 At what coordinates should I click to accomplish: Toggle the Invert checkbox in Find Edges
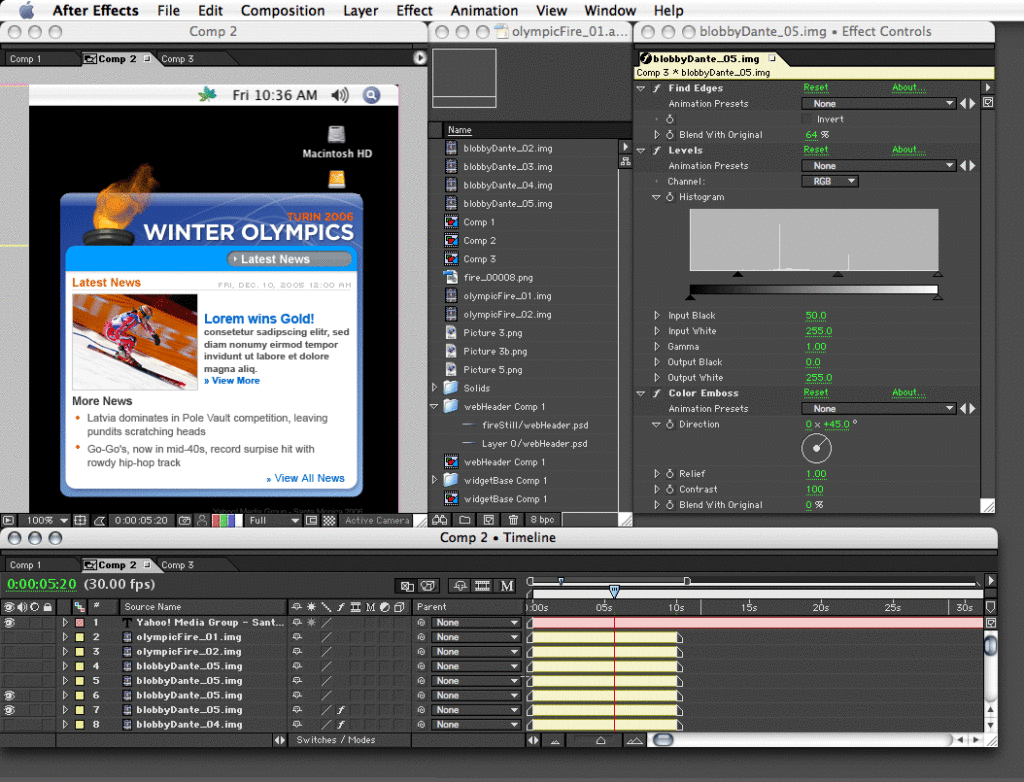807,119
